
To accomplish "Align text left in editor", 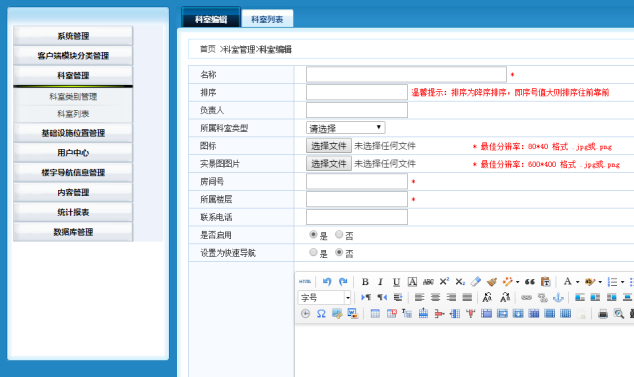I will [x=419, y=298].
